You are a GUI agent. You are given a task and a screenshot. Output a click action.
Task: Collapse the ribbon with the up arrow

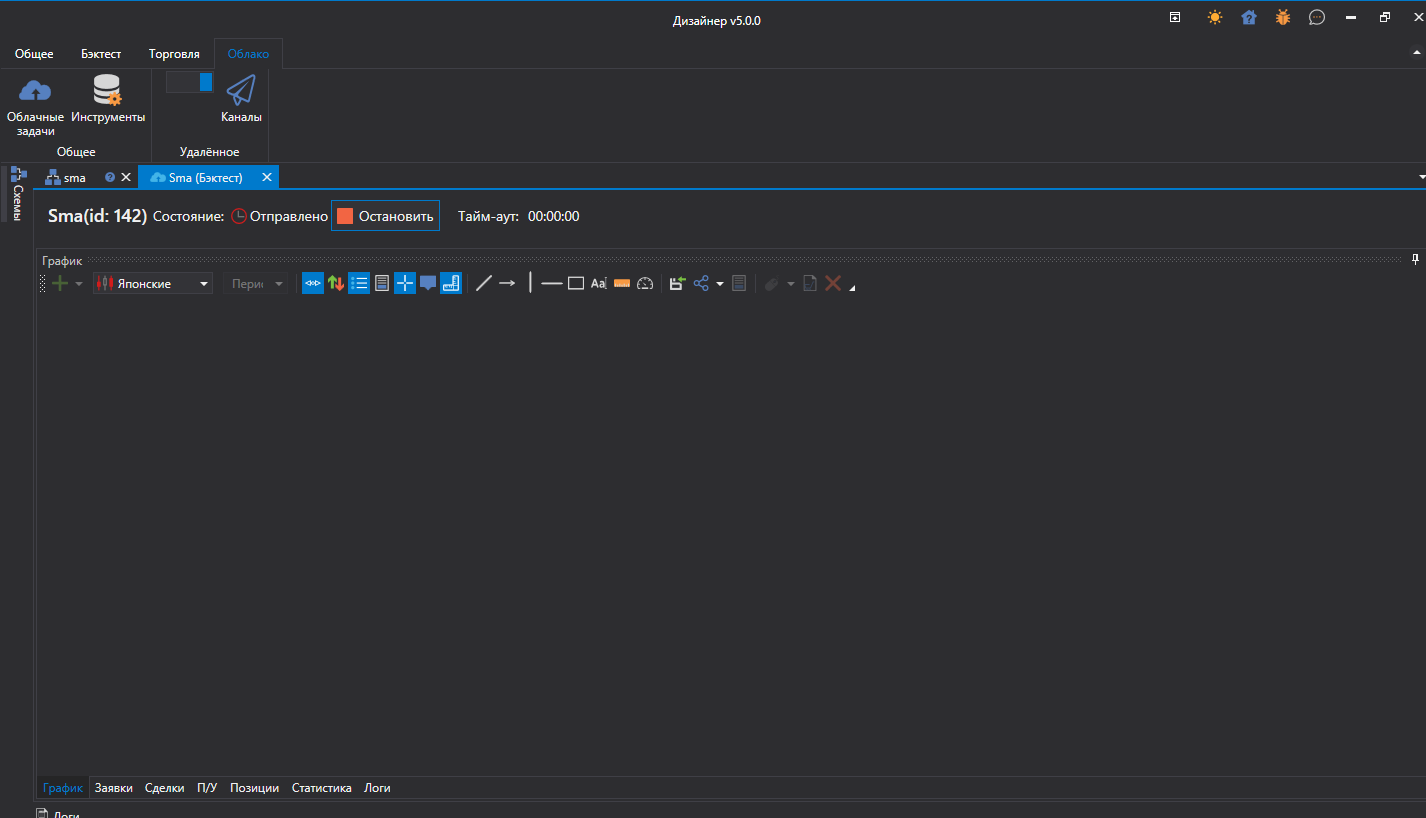click(x=1416, y=51)
